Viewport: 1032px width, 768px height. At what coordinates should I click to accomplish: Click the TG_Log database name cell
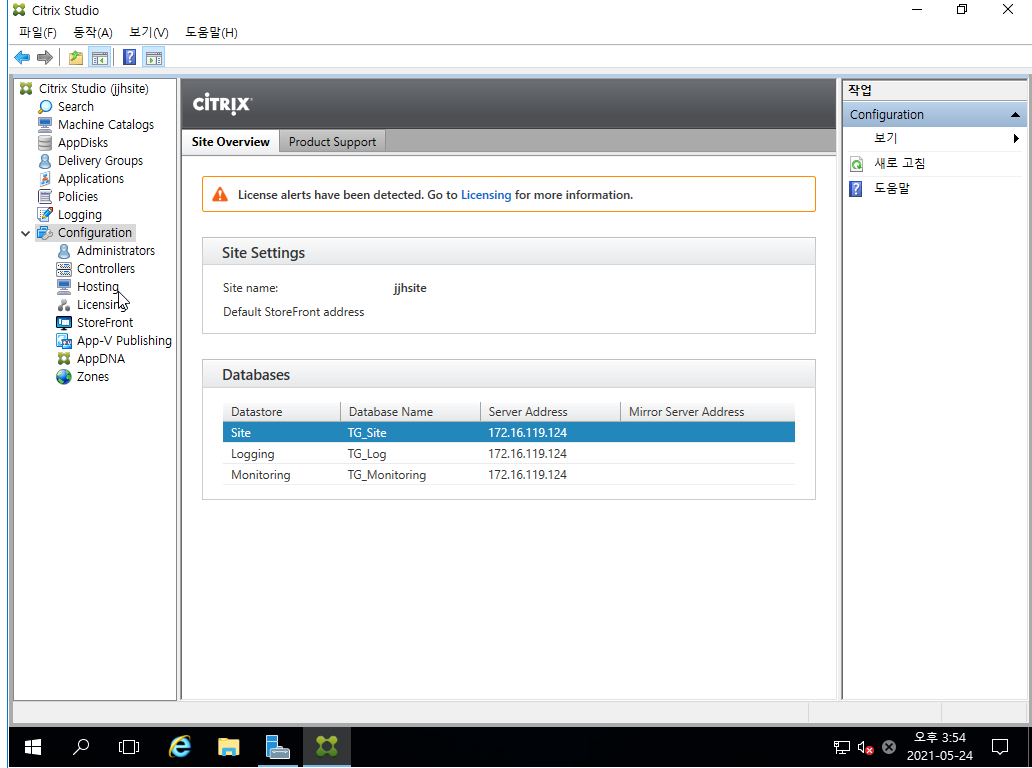tap(367, 453)
